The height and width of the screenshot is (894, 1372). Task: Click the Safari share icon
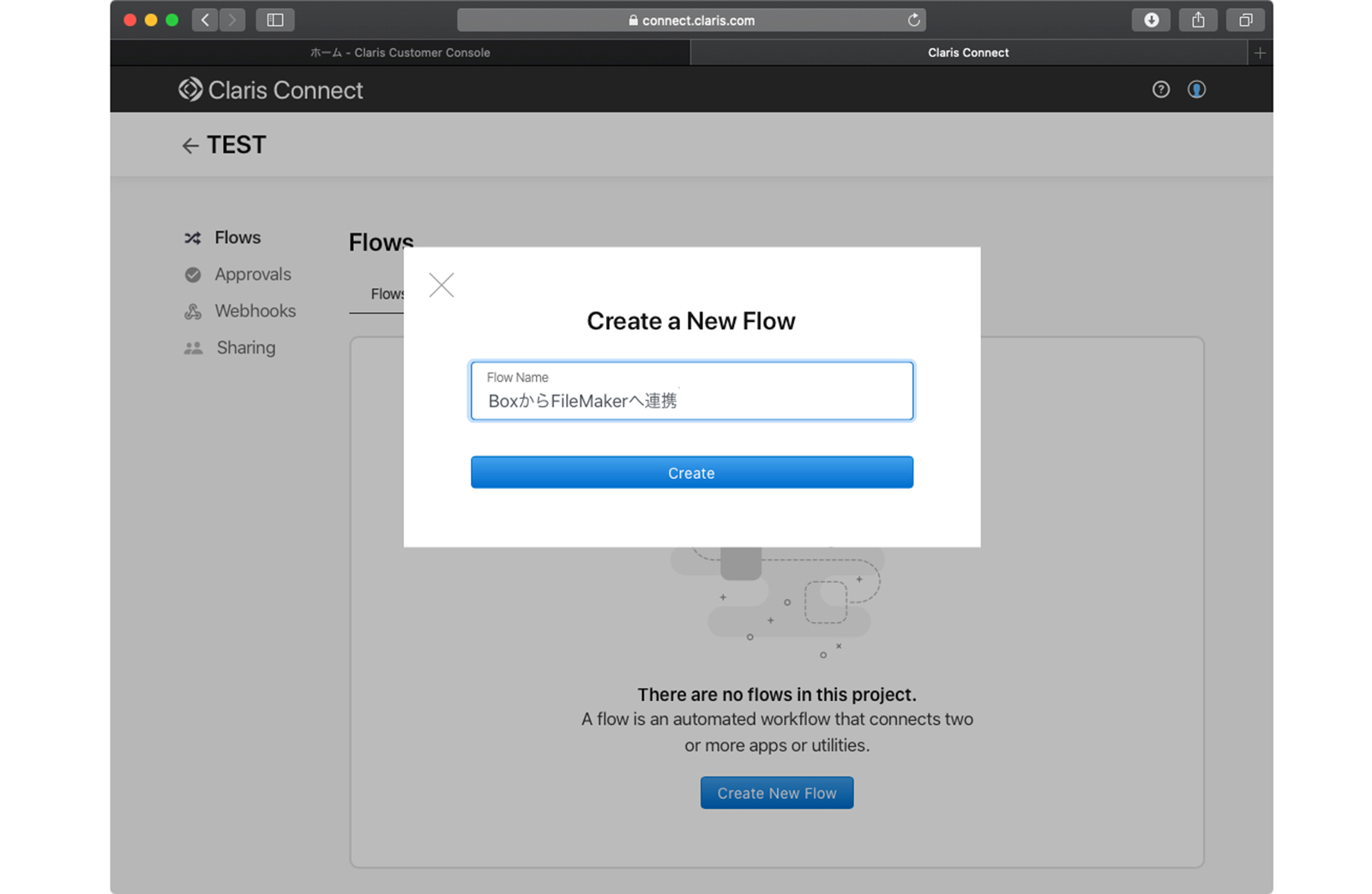[1198, 20]
